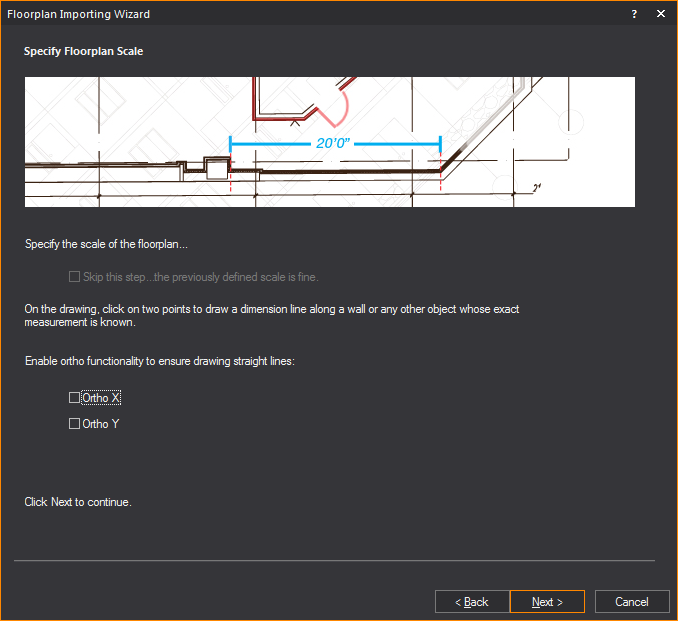Image resolution: width=678 pixels, height=621 pixels.
Task: Close the Floorplan Importing Wizard dialog
Action: [660, 14]
